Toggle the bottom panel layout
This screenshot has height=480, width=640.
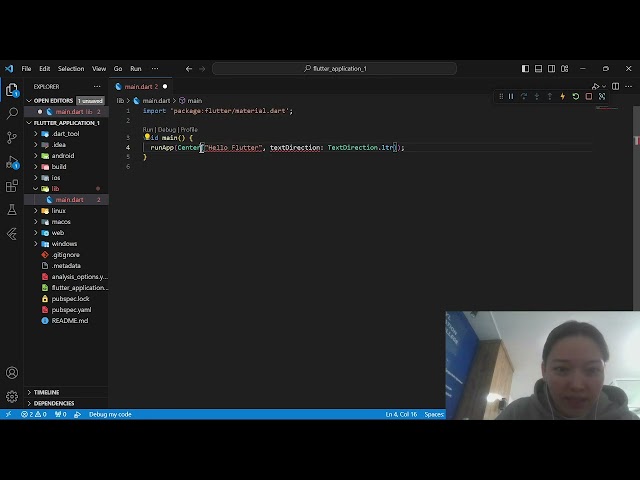(x=538, y=69)
